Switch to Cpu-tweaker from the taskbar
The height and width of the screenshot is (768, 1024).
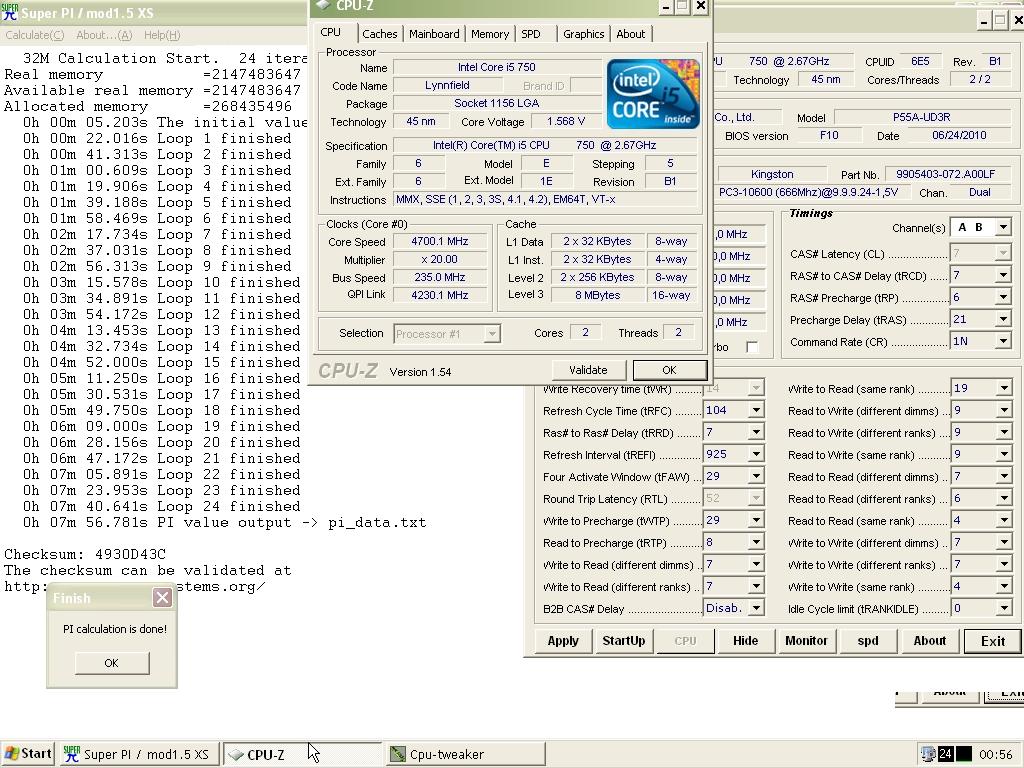(x=466, y=754)
